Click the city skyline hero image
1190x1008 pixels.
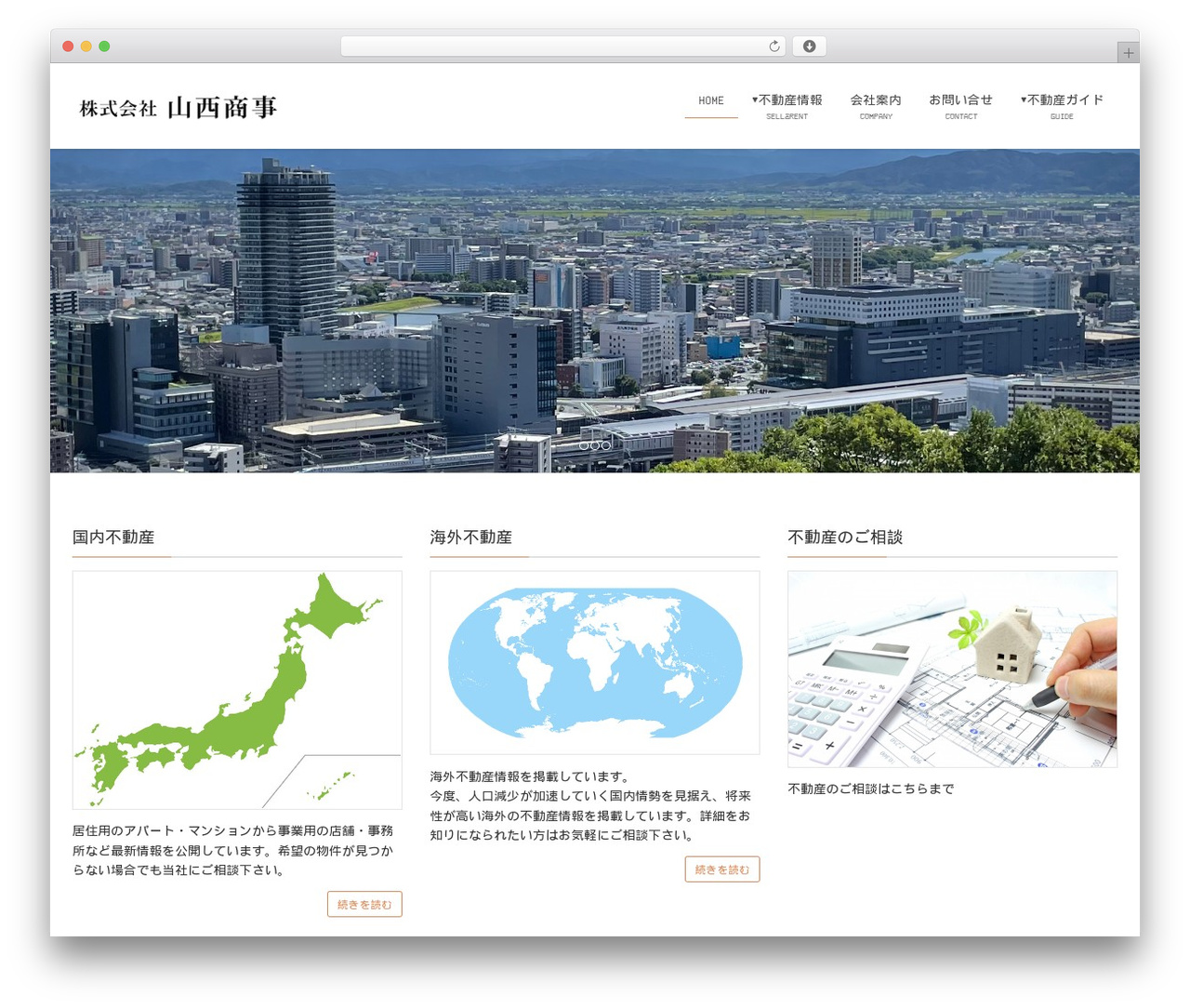(x=595, y=311)
